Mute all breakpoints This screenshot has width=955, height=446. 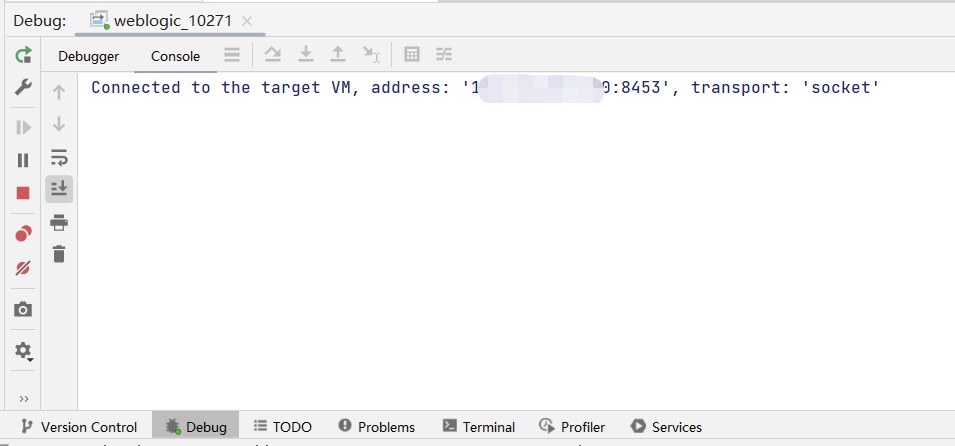click(23, 267)
